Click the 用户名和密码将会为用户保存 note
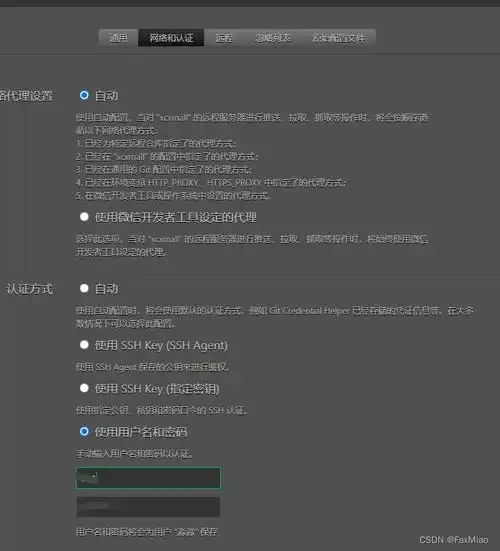The image size is (500, 551). click(147, 532)
